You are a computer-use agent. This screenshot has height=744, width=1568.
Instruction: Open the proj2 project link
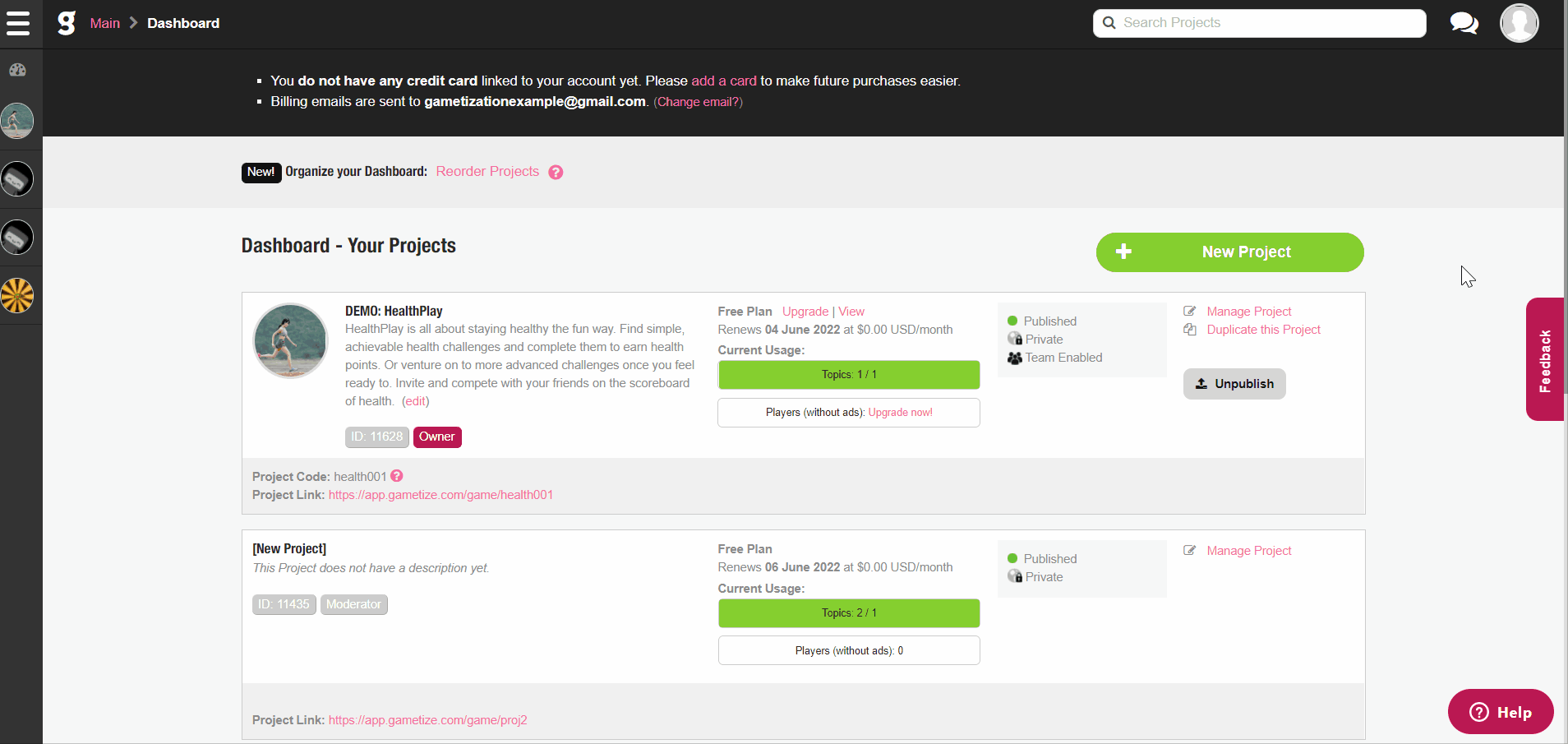click(x=428, y=720)
